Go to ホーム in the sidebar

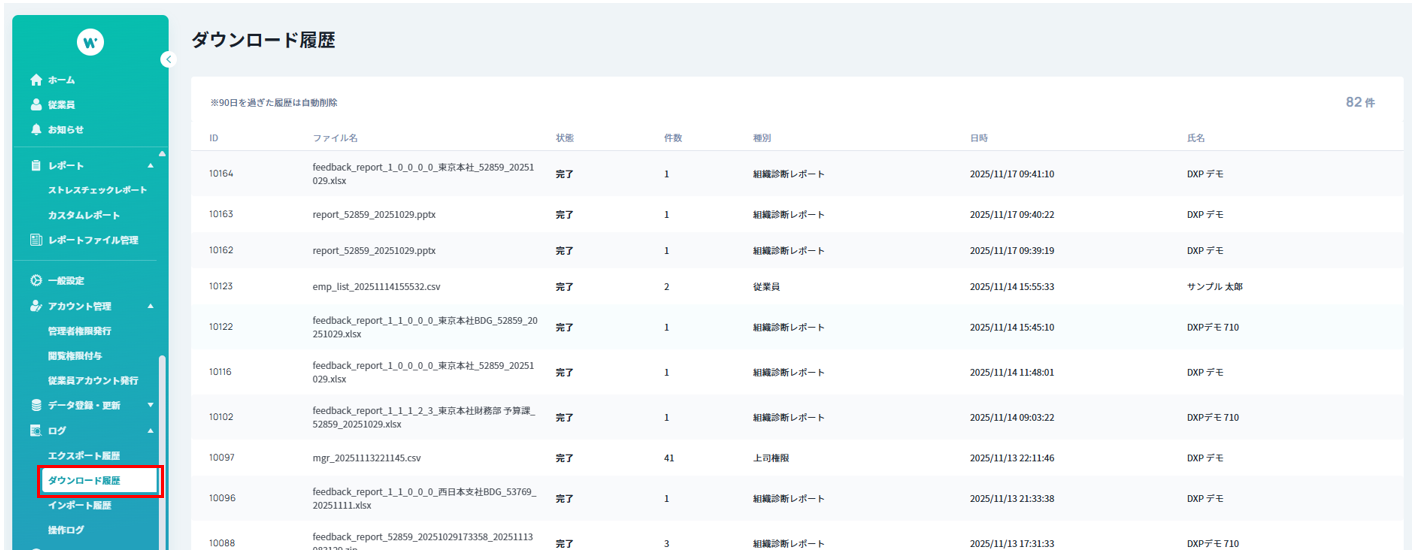61,80
